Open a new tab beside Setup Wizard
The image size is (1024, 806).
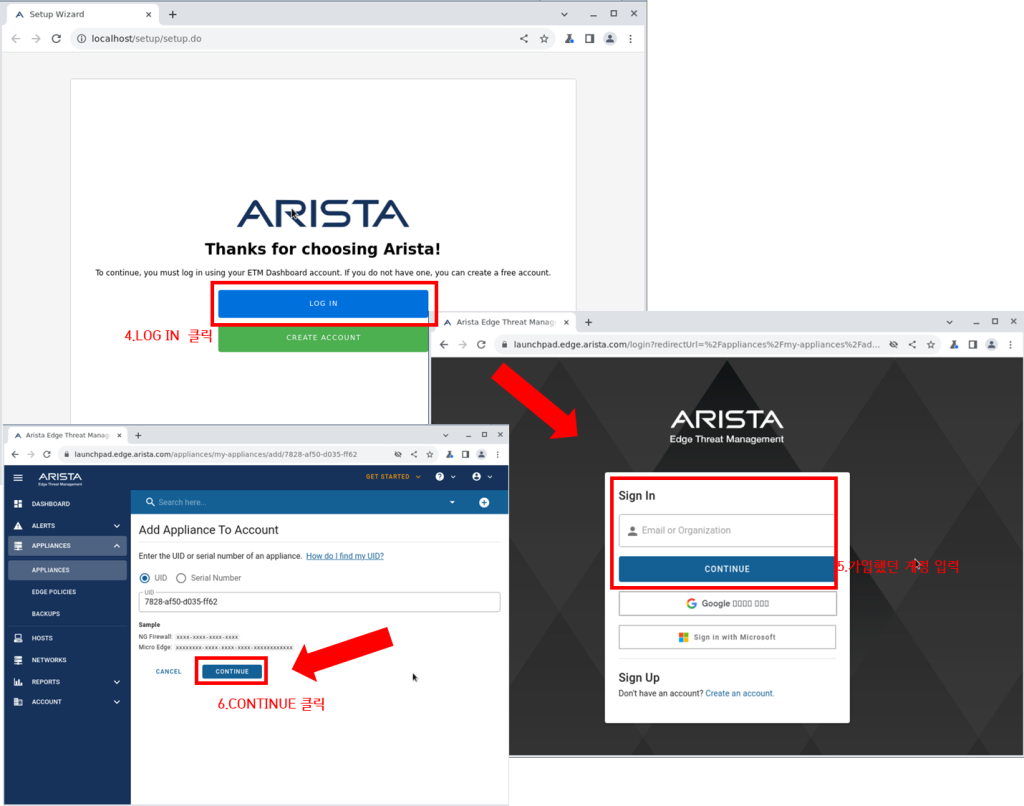pos(172,14)
